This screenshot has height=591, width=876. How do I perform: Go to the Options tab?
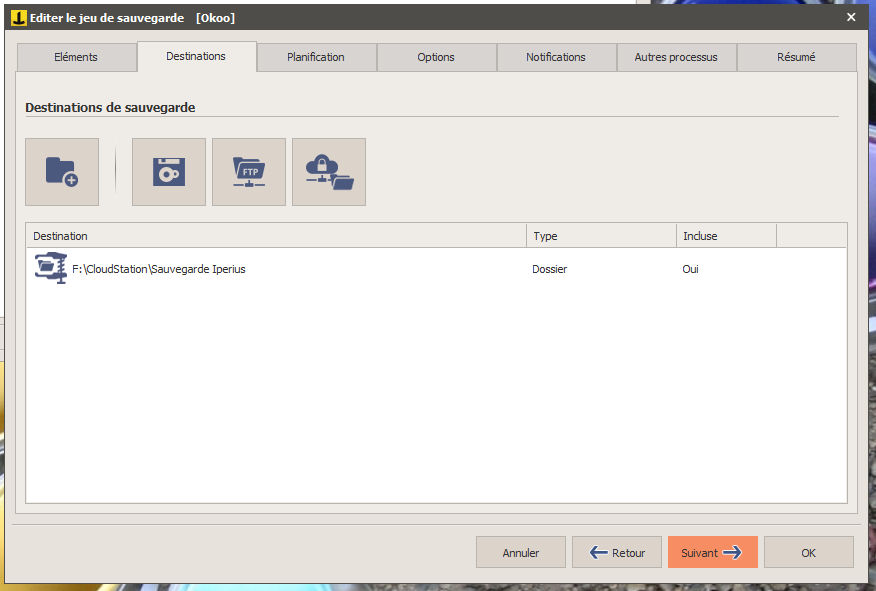(436, 57)
